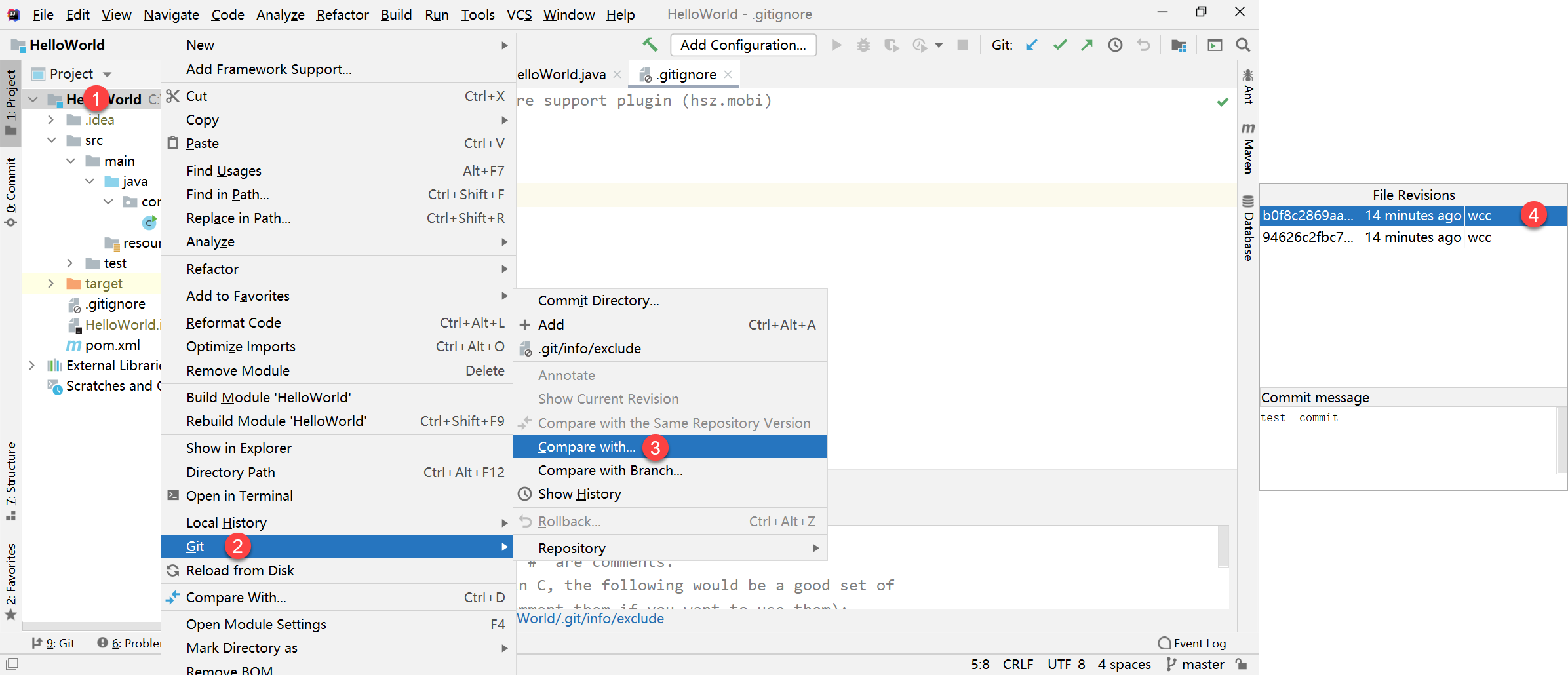Screen dimensions: 1568x675
Task: Click the build hammer icon
Action: (650, 45)
